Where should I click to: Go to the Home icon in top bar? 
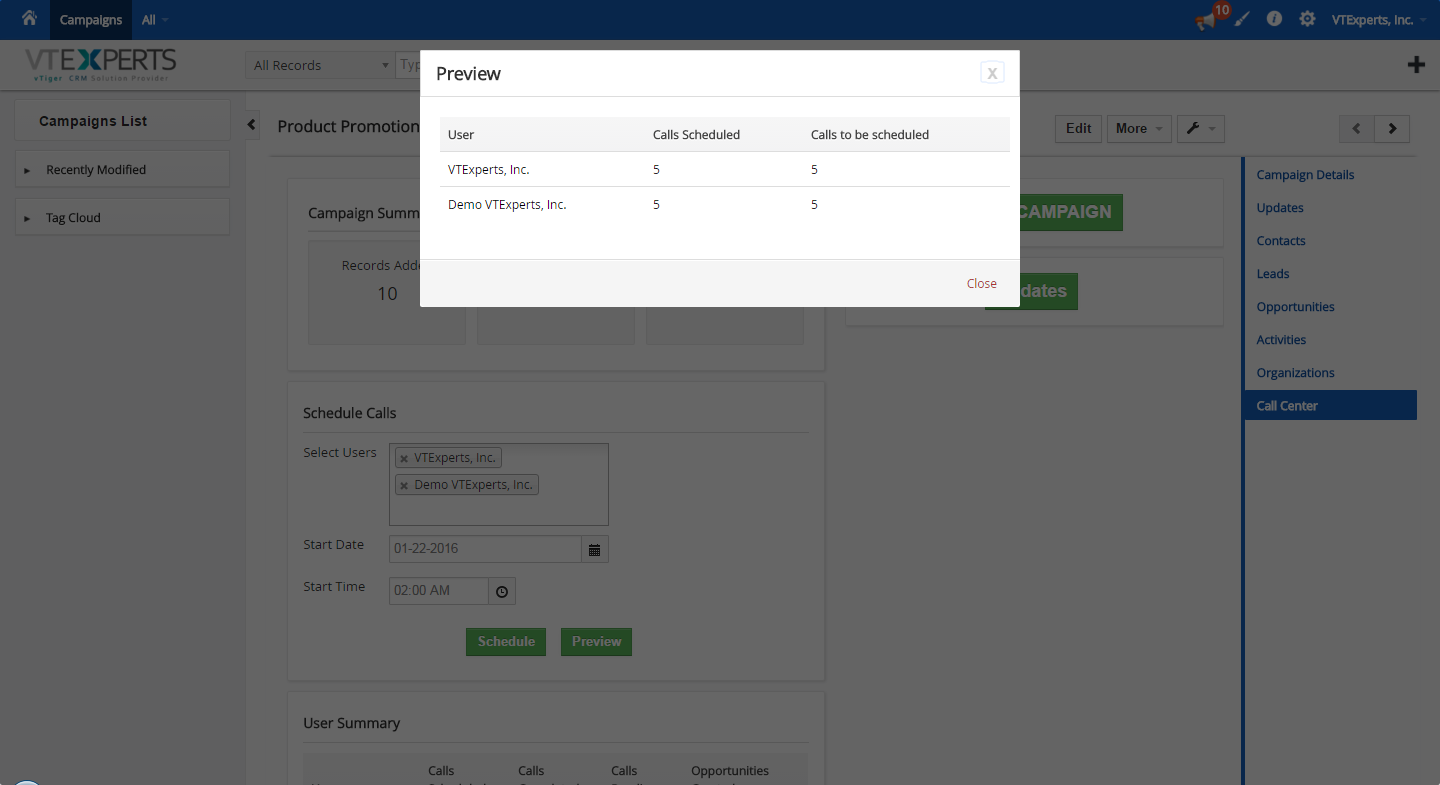click(29, 18)
